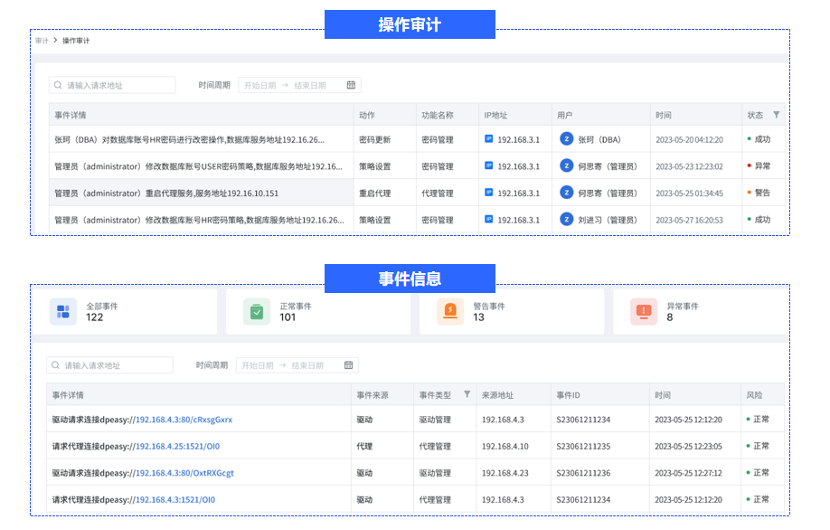Click the 异常 status in the audit table

click(x=759, y=166)
